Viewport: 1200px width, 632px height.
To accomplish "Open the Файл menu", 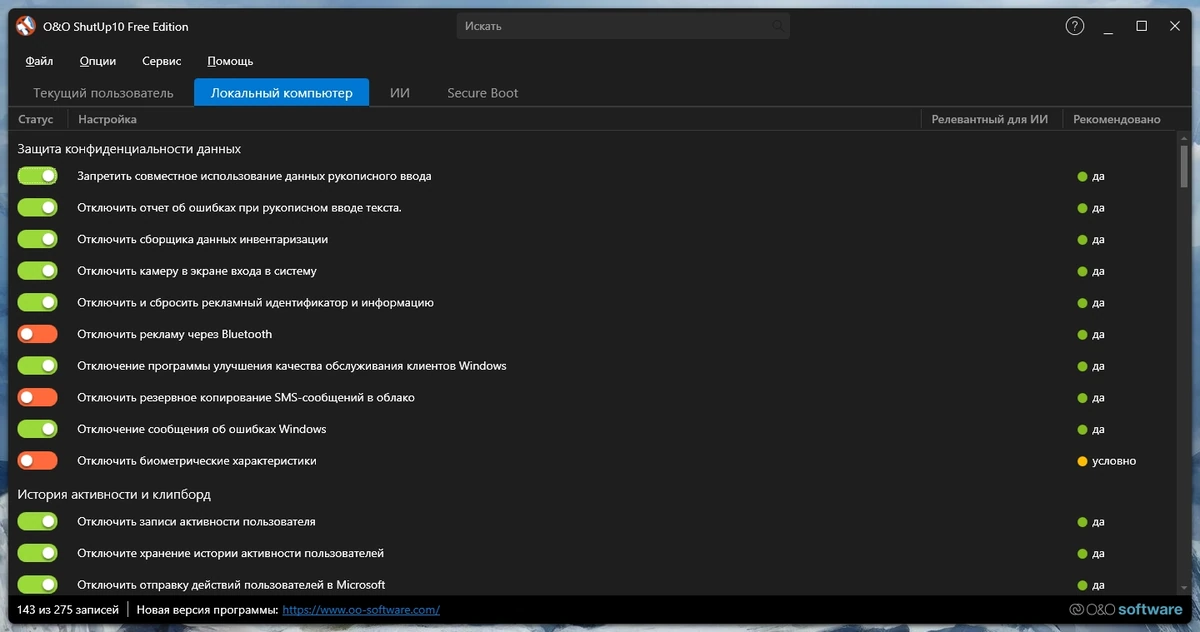I will tap(39, 61).
